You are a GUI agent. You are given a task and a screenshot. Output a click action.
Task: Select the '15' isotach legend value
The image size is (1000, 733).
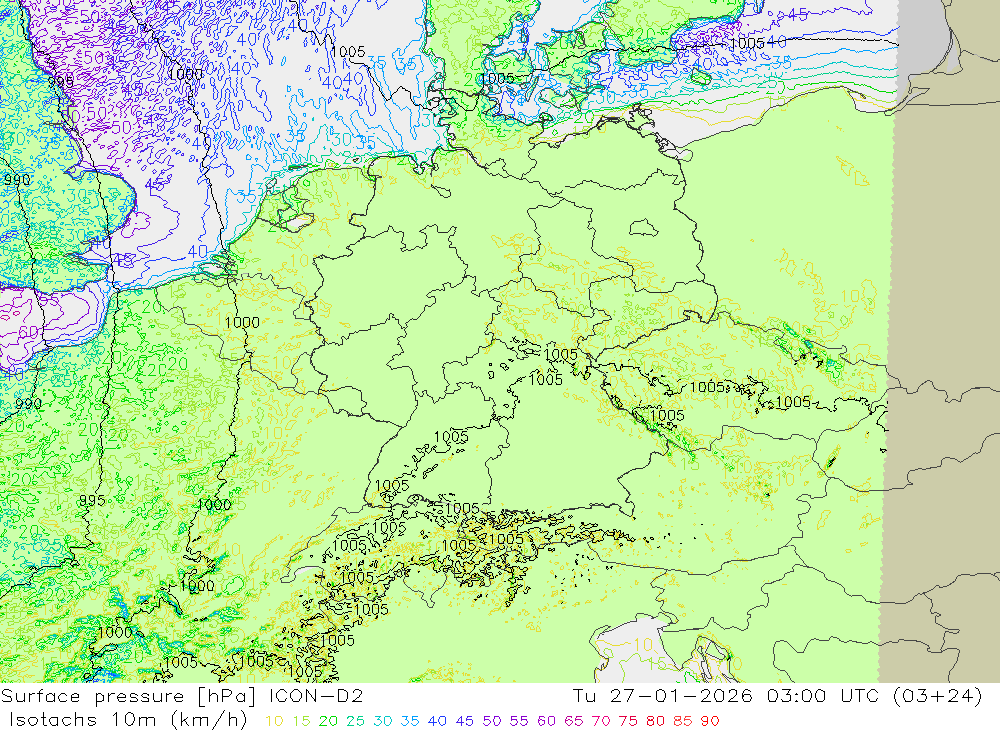click(x=302, y=722)
